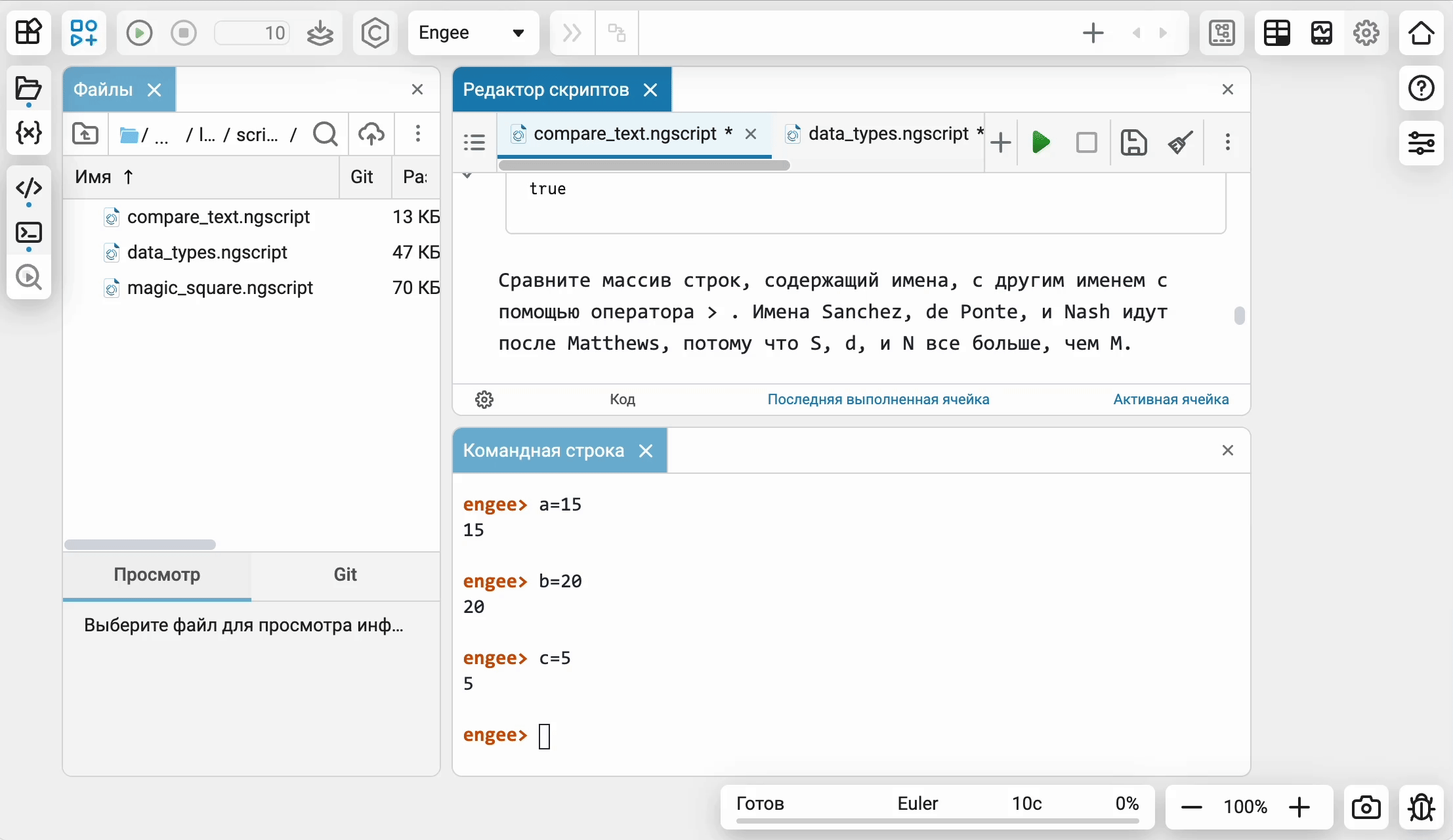Save the script with floppy icon

tap(1133, 142)
